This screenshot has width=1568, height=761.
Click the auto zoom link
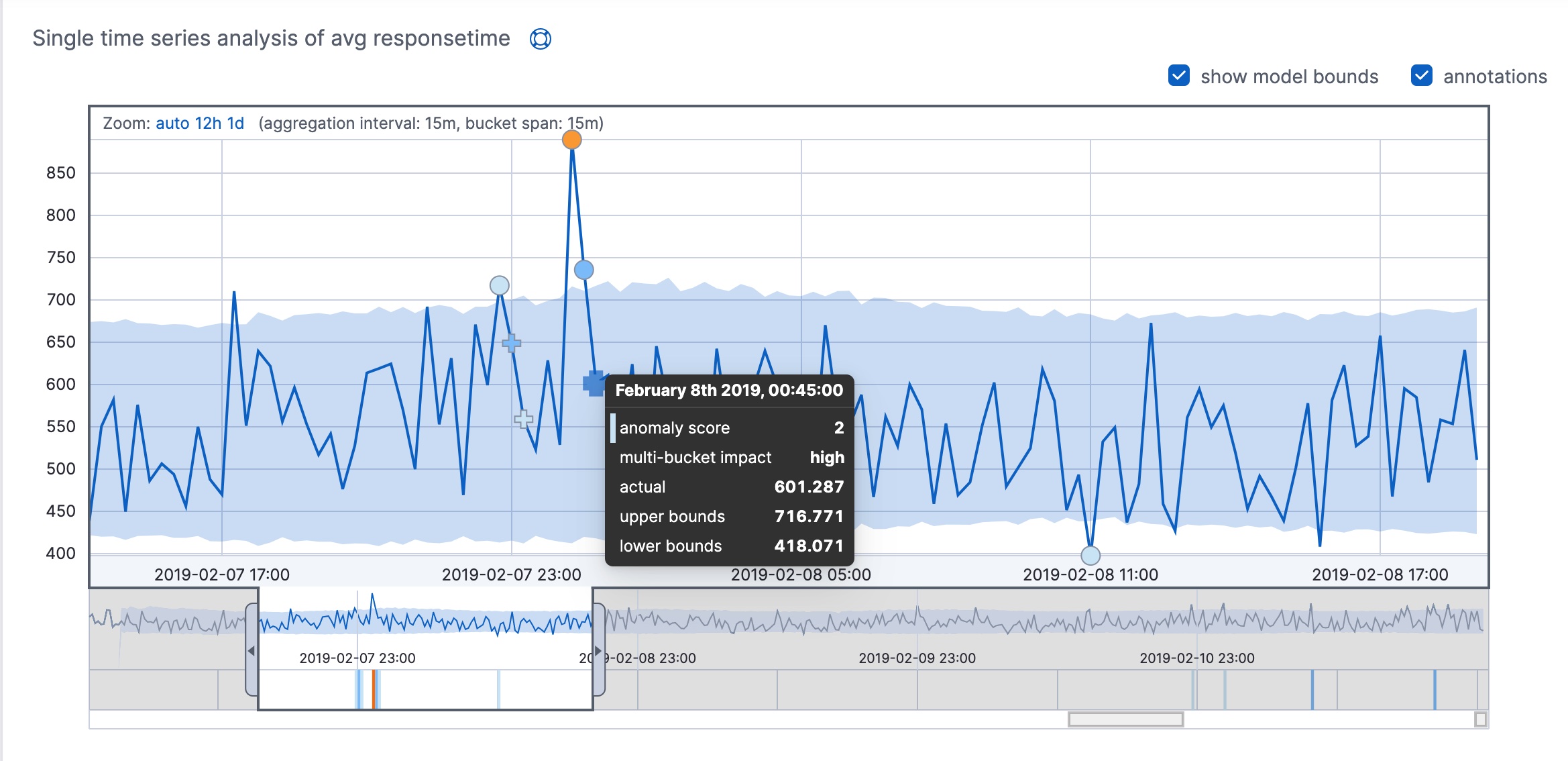tap(173, 123)
